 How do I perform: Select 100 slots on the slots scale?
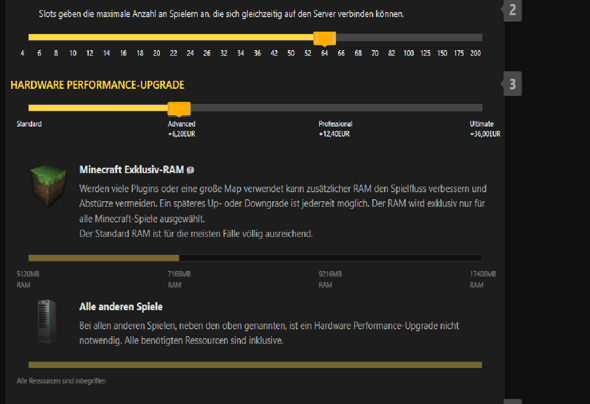409,53
